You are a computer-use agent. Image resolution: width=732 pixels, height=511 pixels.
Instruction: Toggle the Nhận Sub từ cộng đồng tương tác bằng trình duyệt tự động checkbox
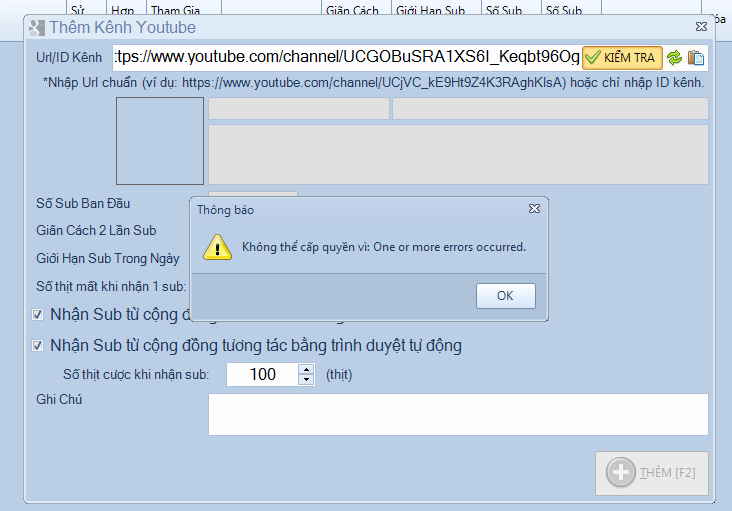coord(37,345)
